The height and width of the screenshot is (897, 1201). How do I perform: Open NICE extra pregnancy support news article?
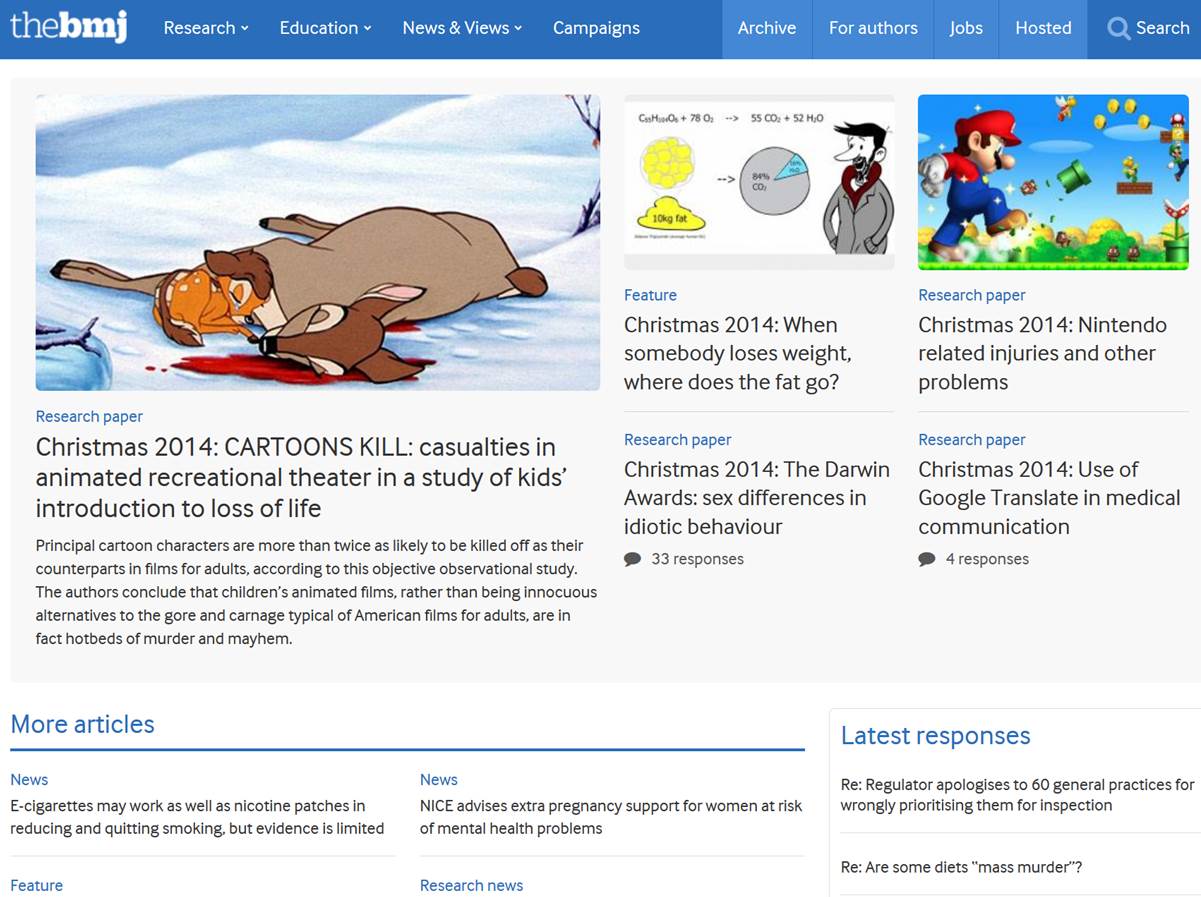point(610,817)
